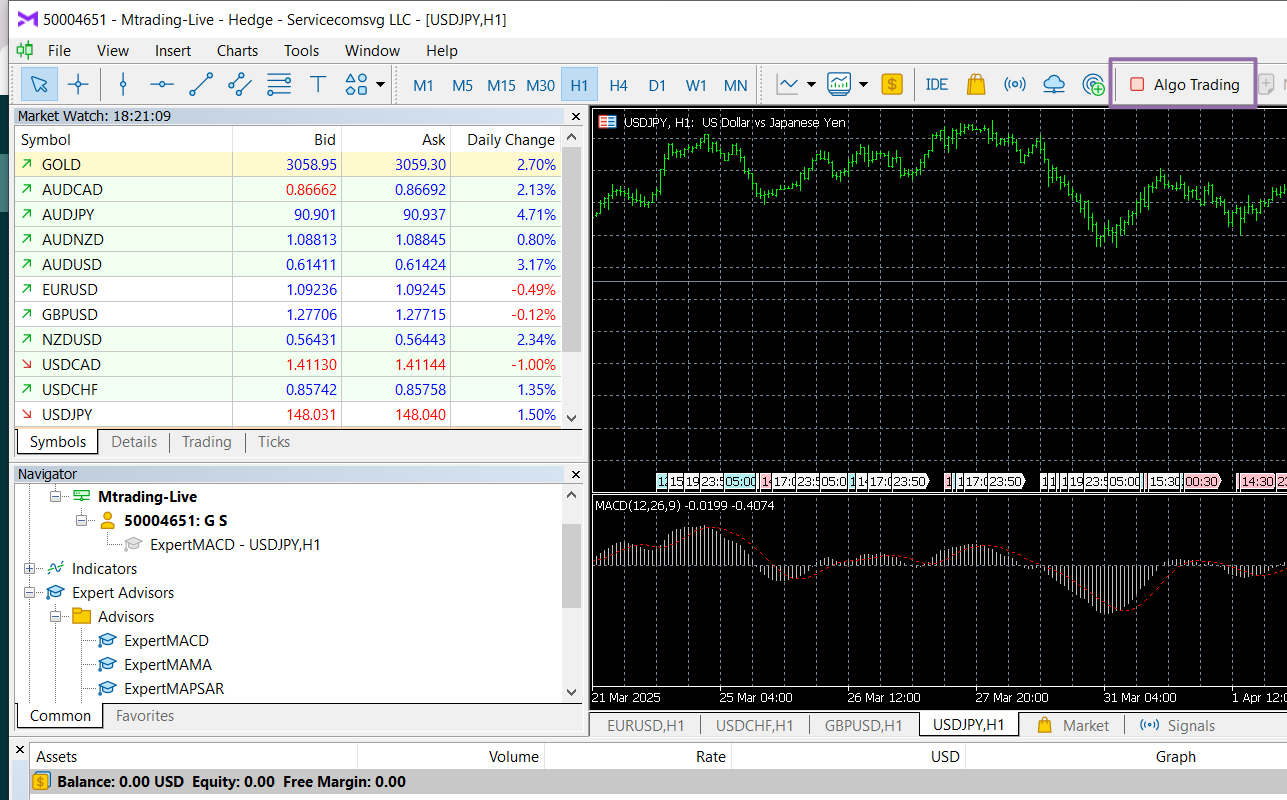Open the indicators dropdown arrow
Viewport: 1287px width, 800px height.
click(863, 85)
